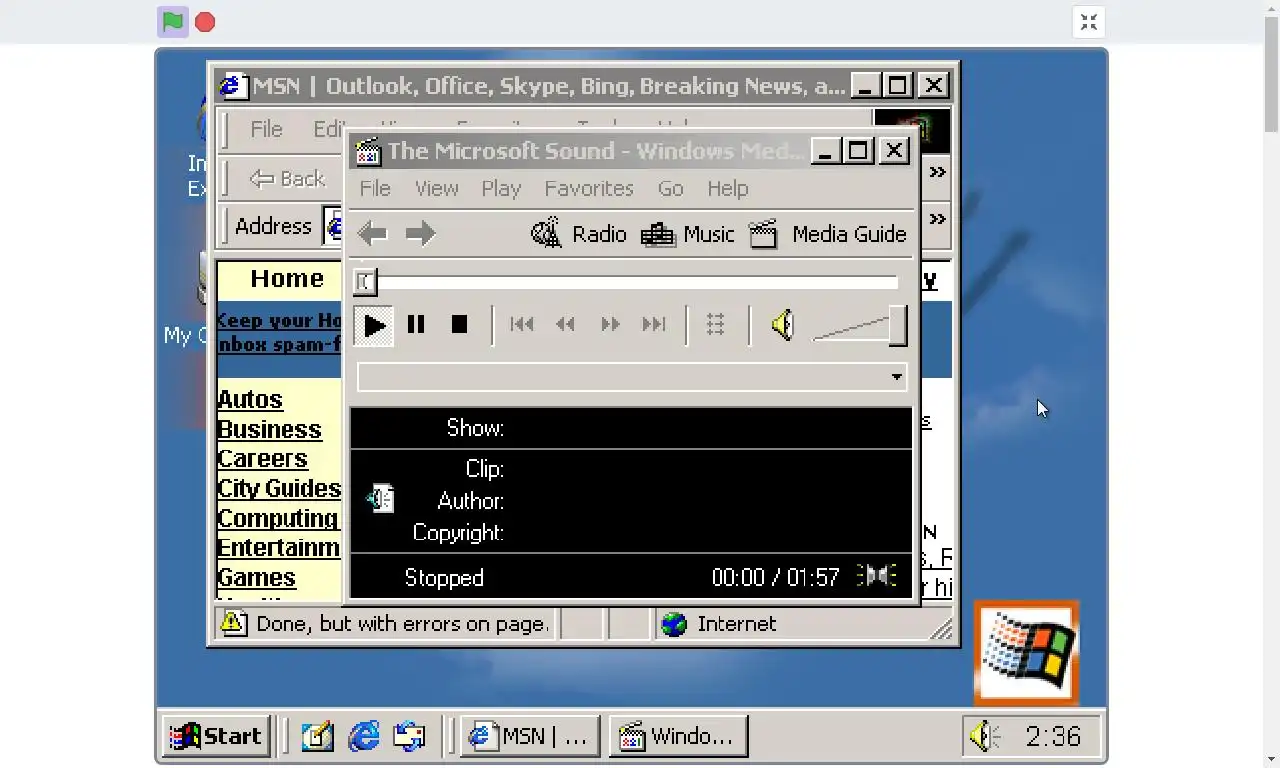This screenshot has height=768, width=1280.
Task: Click the Play button in Media Player
Action: point(374,325)
